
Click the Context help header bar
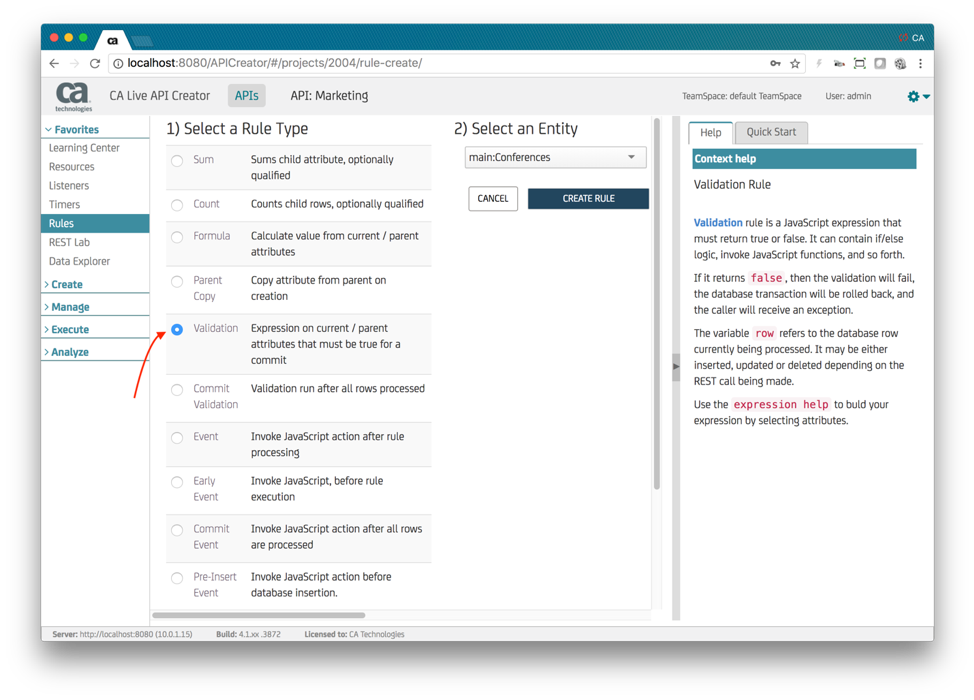pyautogui.click(x=804, y=159)
